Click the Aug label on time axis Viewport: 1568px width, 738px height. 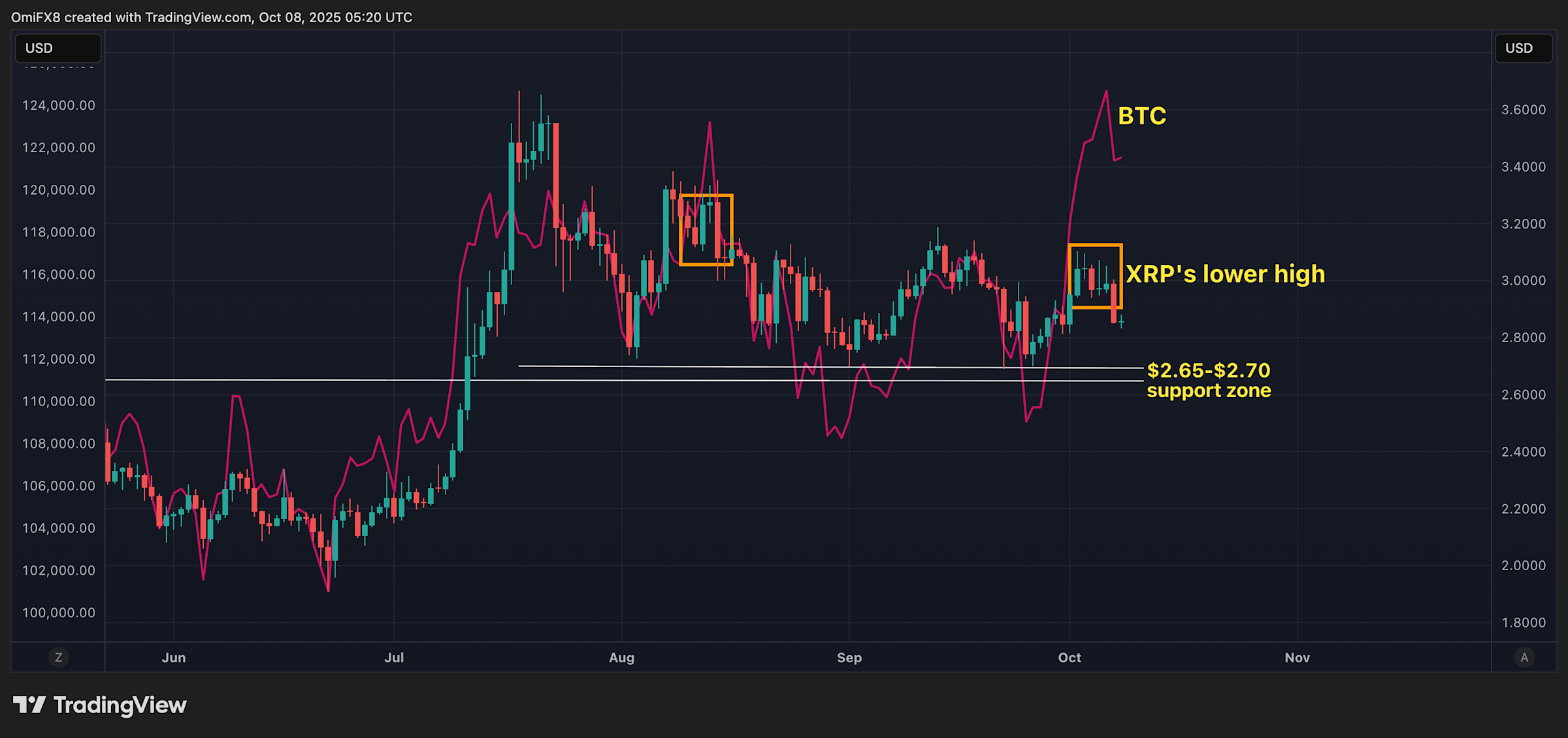point(621,658)
